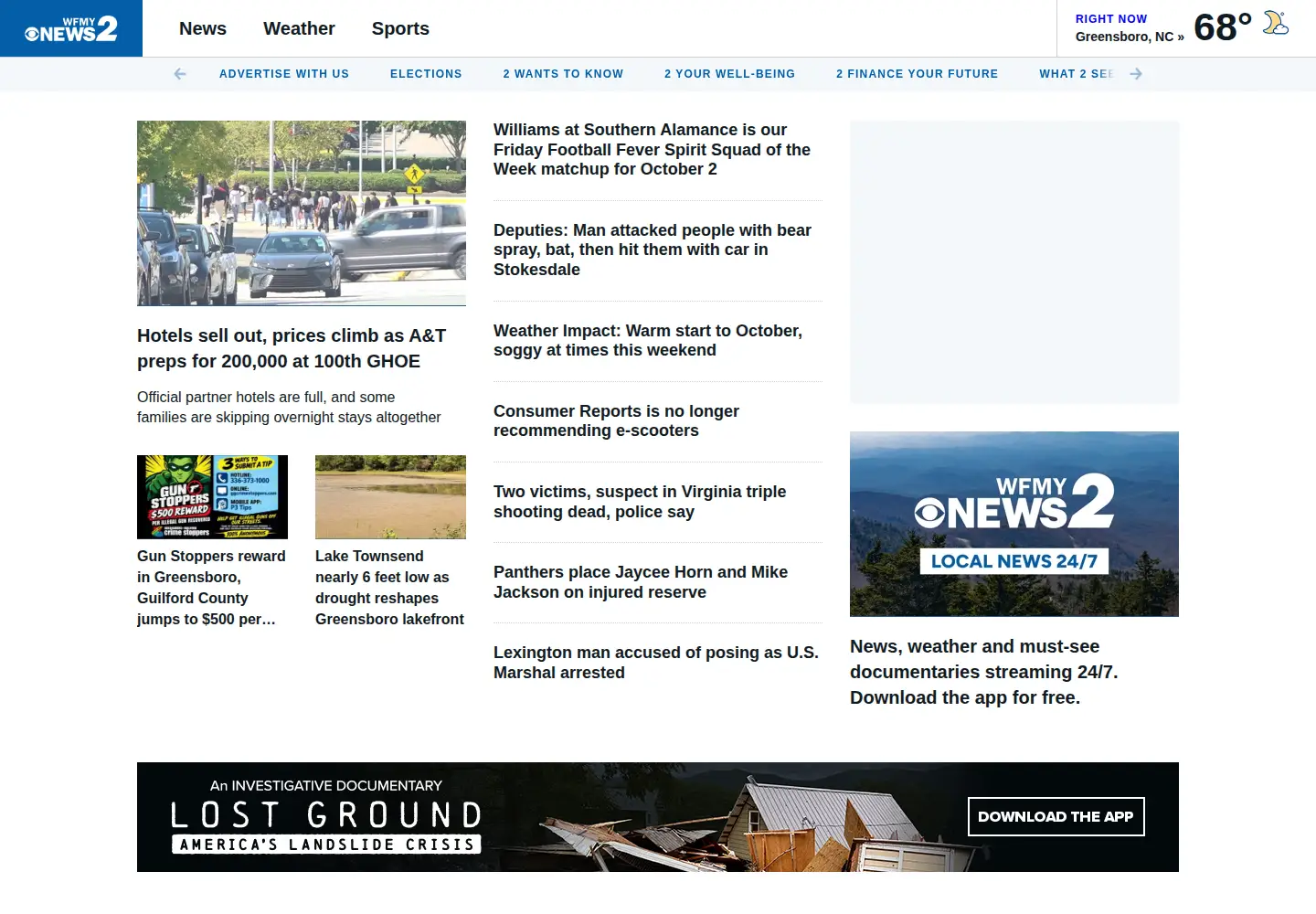1316x914 pixels.
Task: Click the WFMY News 2 Local News 24/7 image
Action: 1014,524
